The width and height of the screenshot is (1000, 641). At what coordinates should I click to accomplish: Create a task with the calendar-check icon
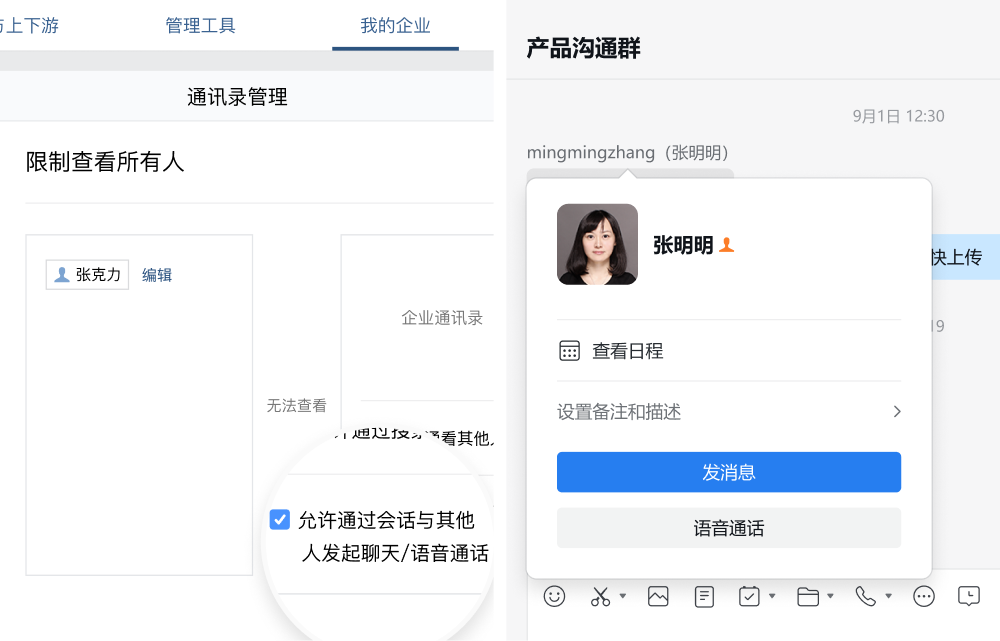749,596
